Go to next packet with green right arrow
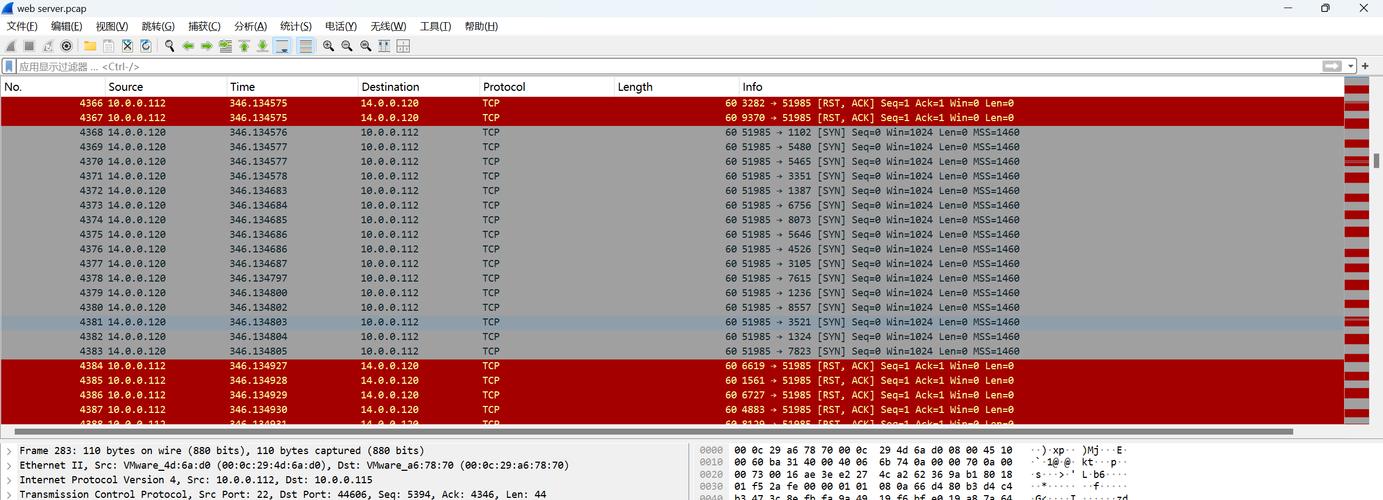 tap(207, 46)
